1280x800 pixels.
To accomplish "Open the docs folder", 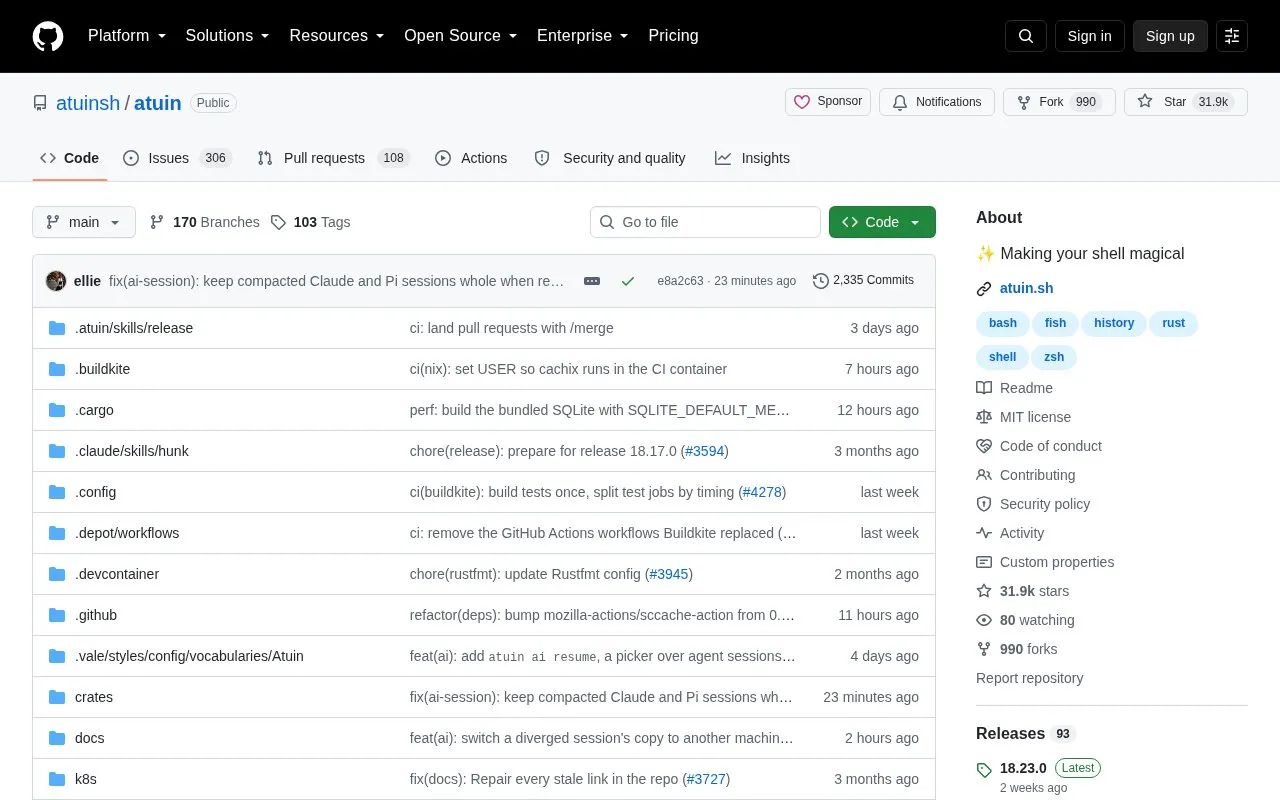I will pos(90,738).
